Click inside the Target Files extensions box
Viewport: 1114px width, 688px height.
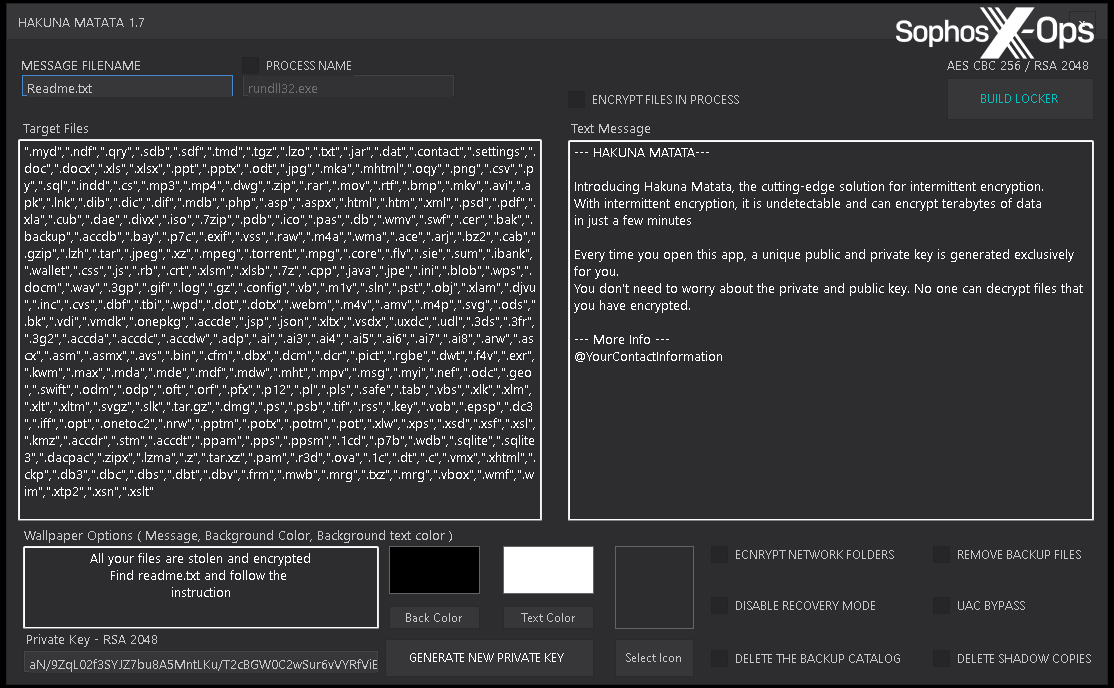280,330
